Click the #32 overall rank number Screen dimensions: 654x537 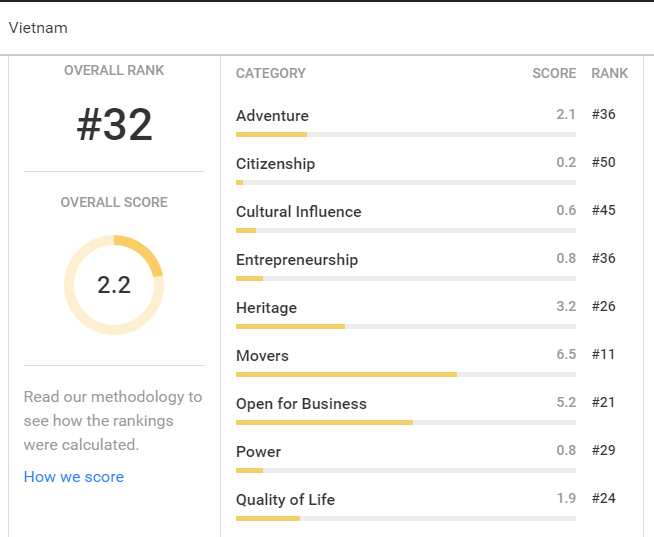click(114, 125)
